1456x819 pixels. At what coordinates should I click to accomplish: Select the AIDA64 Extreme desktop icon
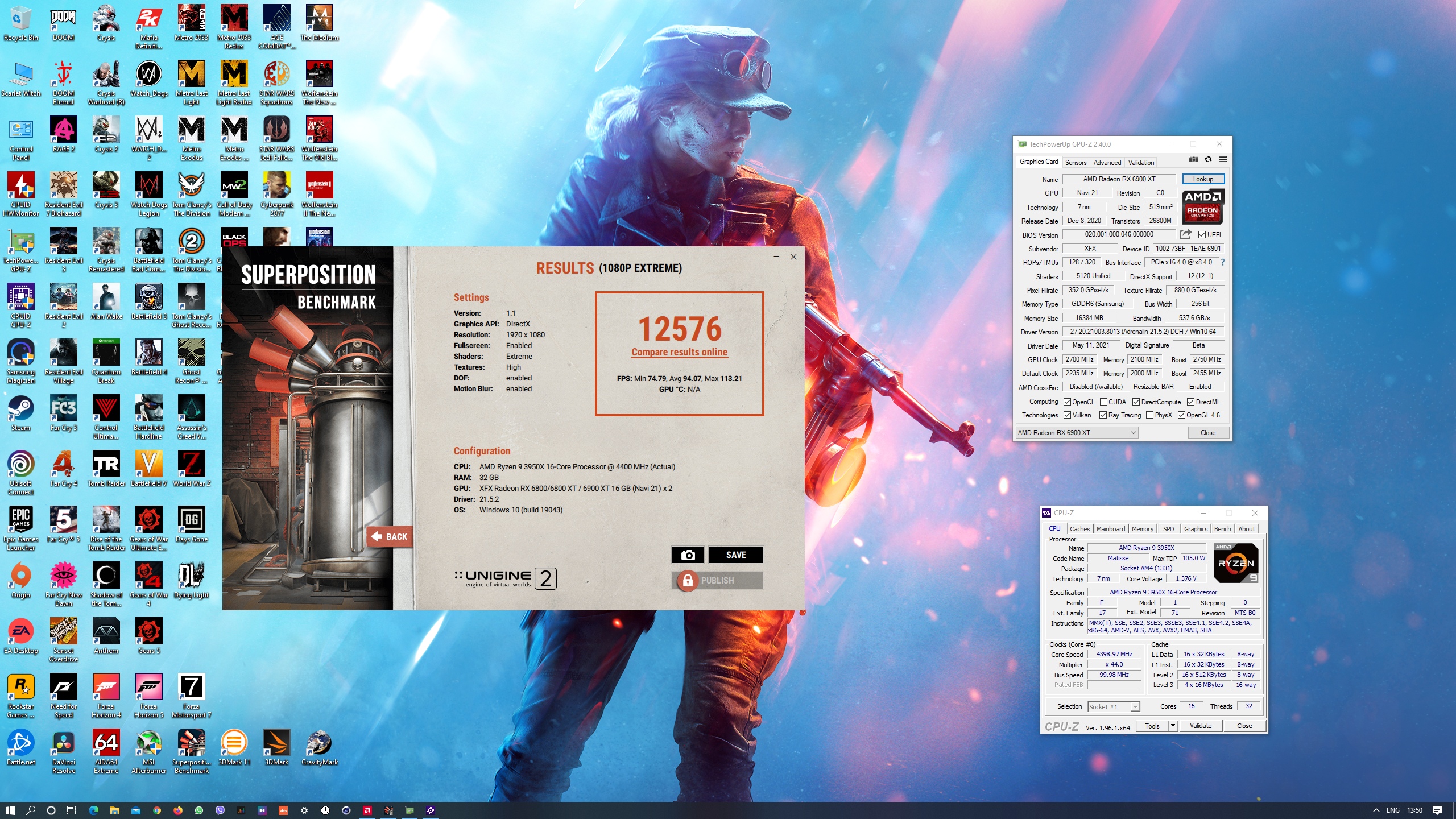(106, 751)
